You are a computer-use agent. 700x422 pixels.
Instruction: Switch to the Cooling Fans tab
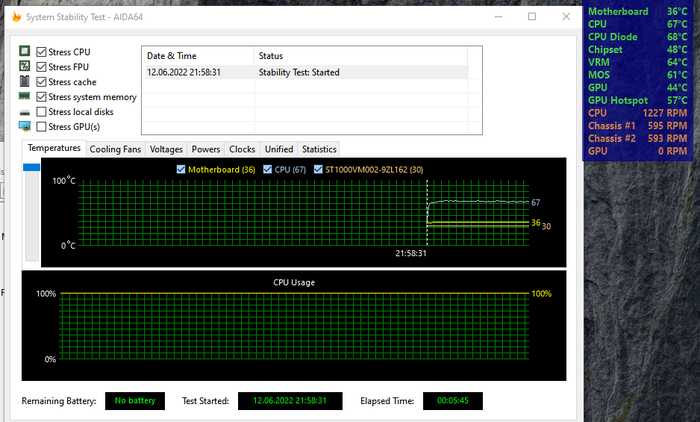point(115,149)
